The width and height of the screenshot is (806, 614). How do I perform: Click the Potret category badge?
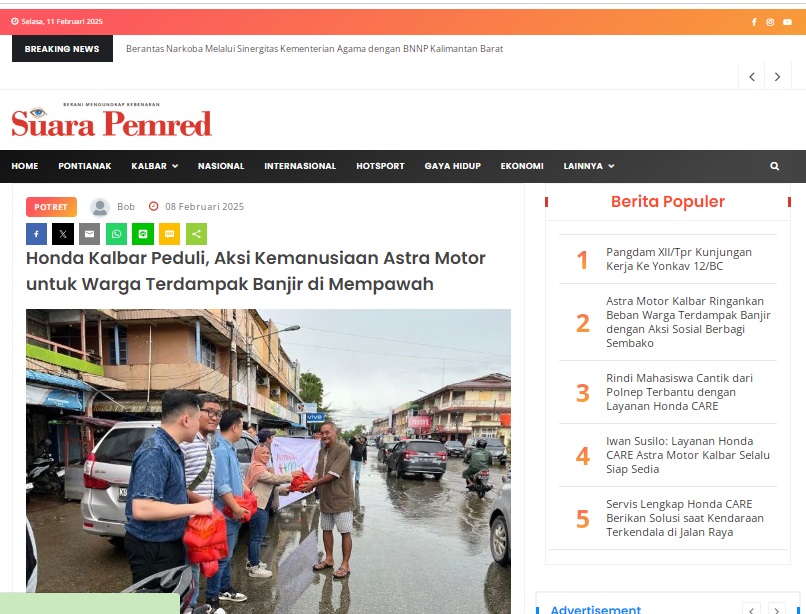coord(51,207)
